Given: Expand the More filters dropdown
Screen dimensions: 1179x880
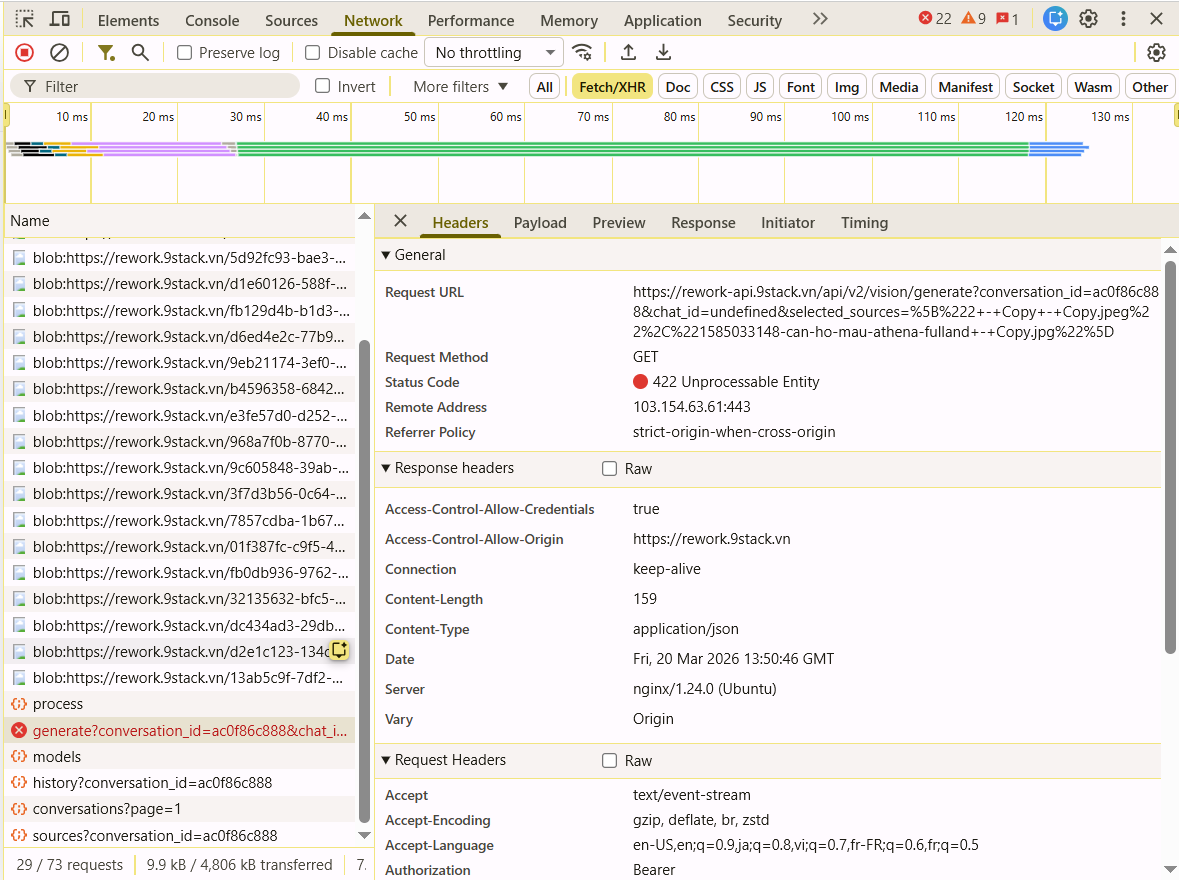Looking at the screenshot, I should pyautogui.click(x=460, y=87).
